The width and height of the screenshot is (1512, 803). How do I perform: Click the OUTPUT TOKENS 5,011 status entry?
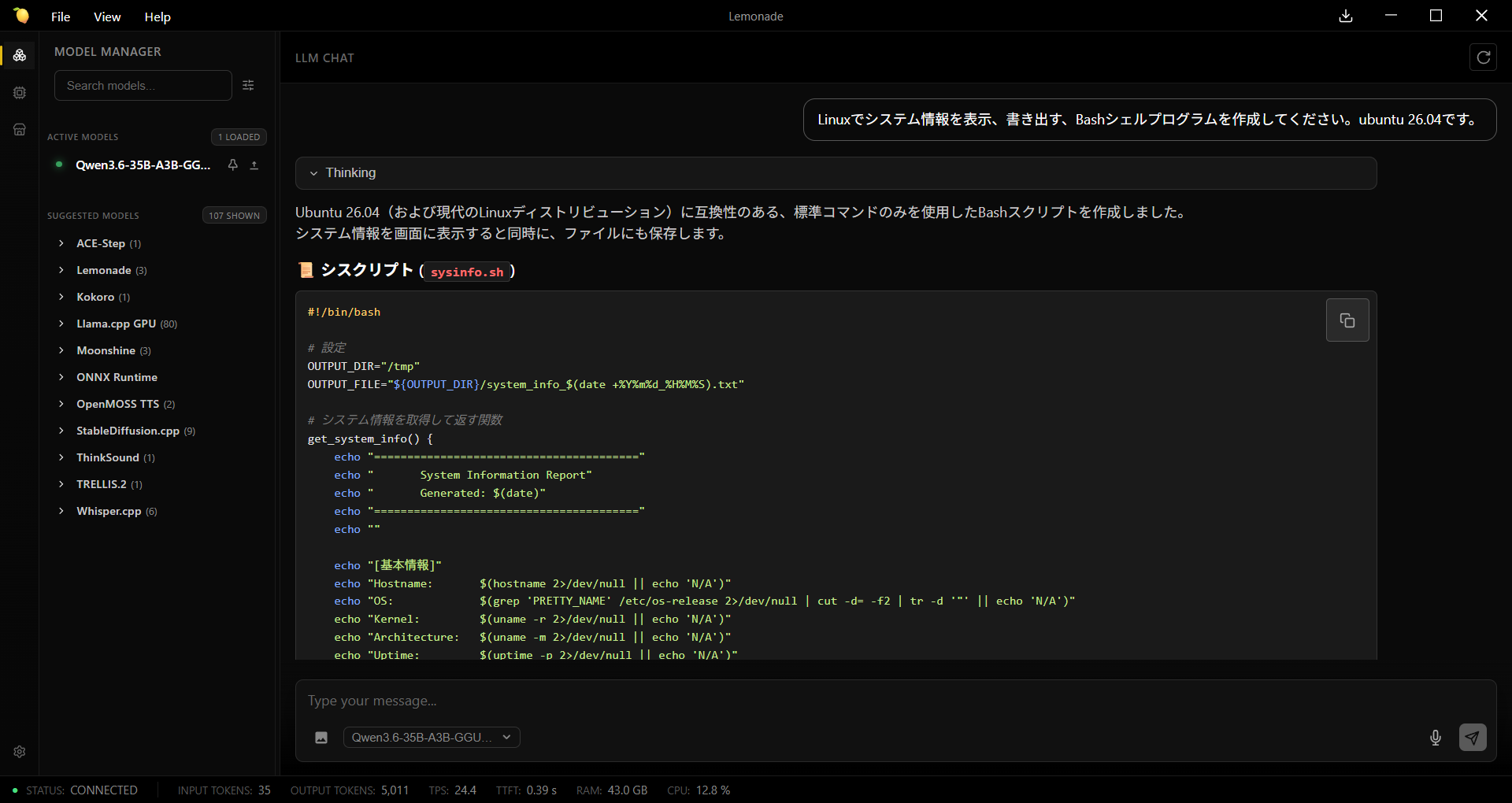(x=350, y=790)
